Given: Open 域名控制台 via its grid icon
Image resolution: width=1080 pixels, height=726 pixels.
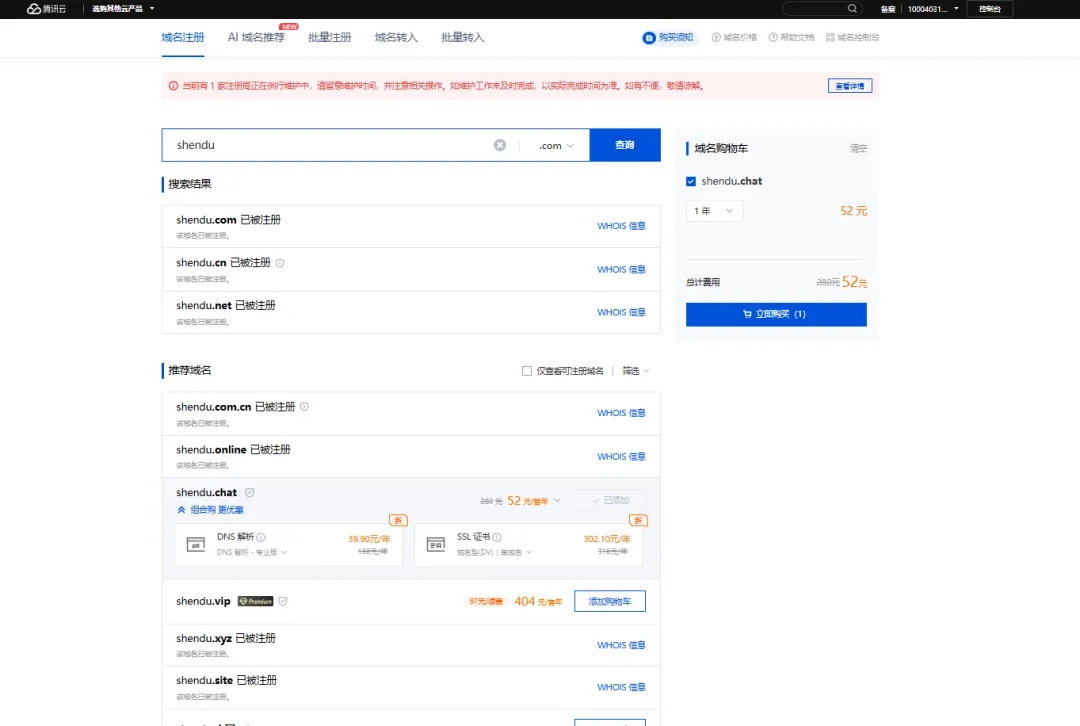Looking at the screenshot, I should coord(830,37).
